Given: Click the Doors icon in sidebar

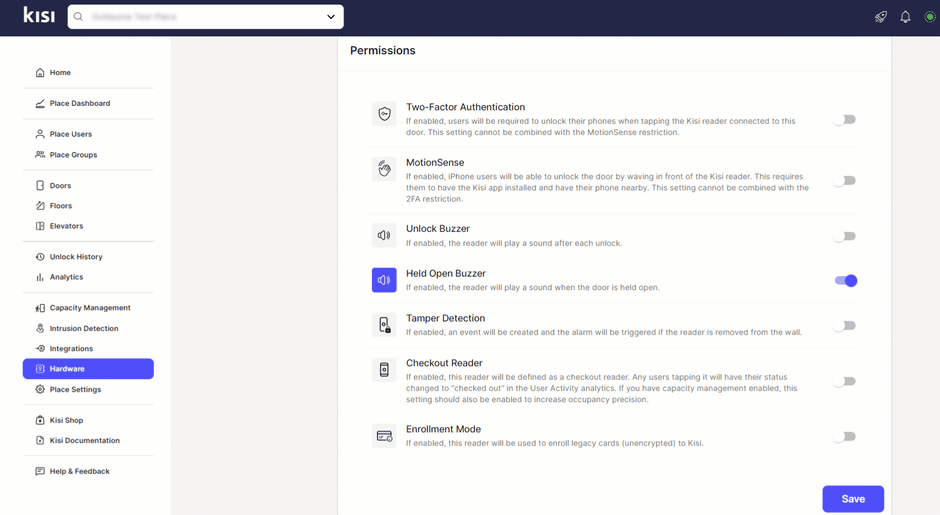Looking at the screenshot, I should click(40, 185).
